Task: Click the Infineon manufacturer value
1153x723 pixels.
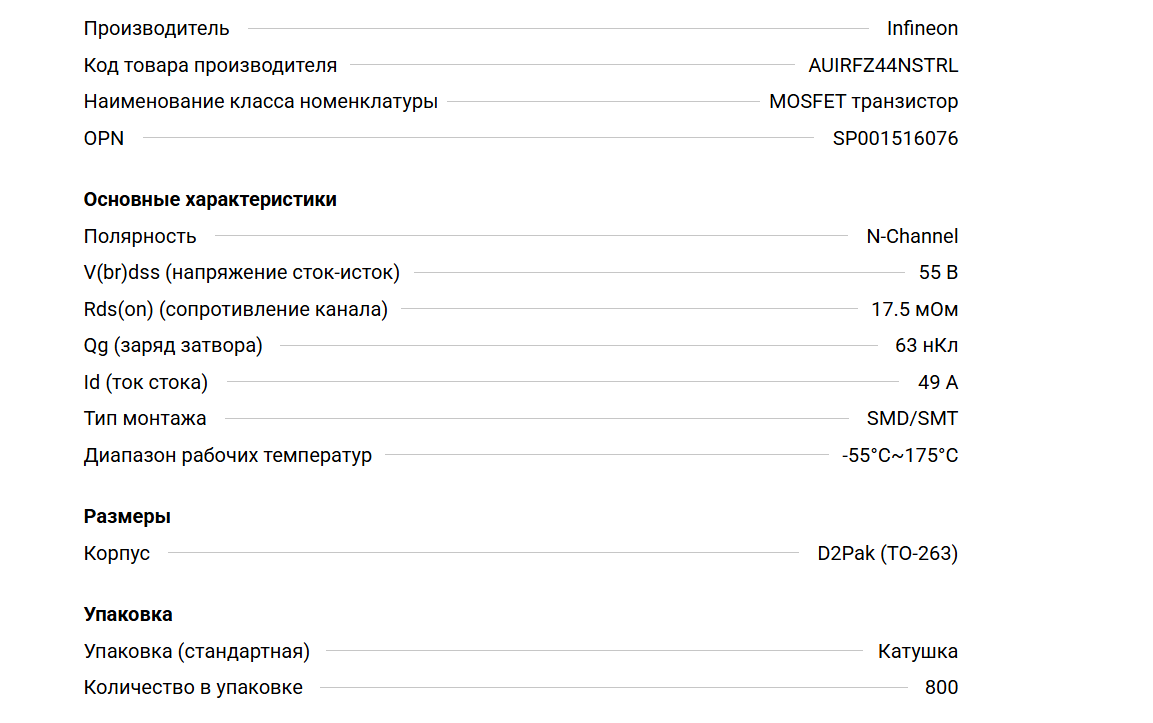Action: coord(921,29)
